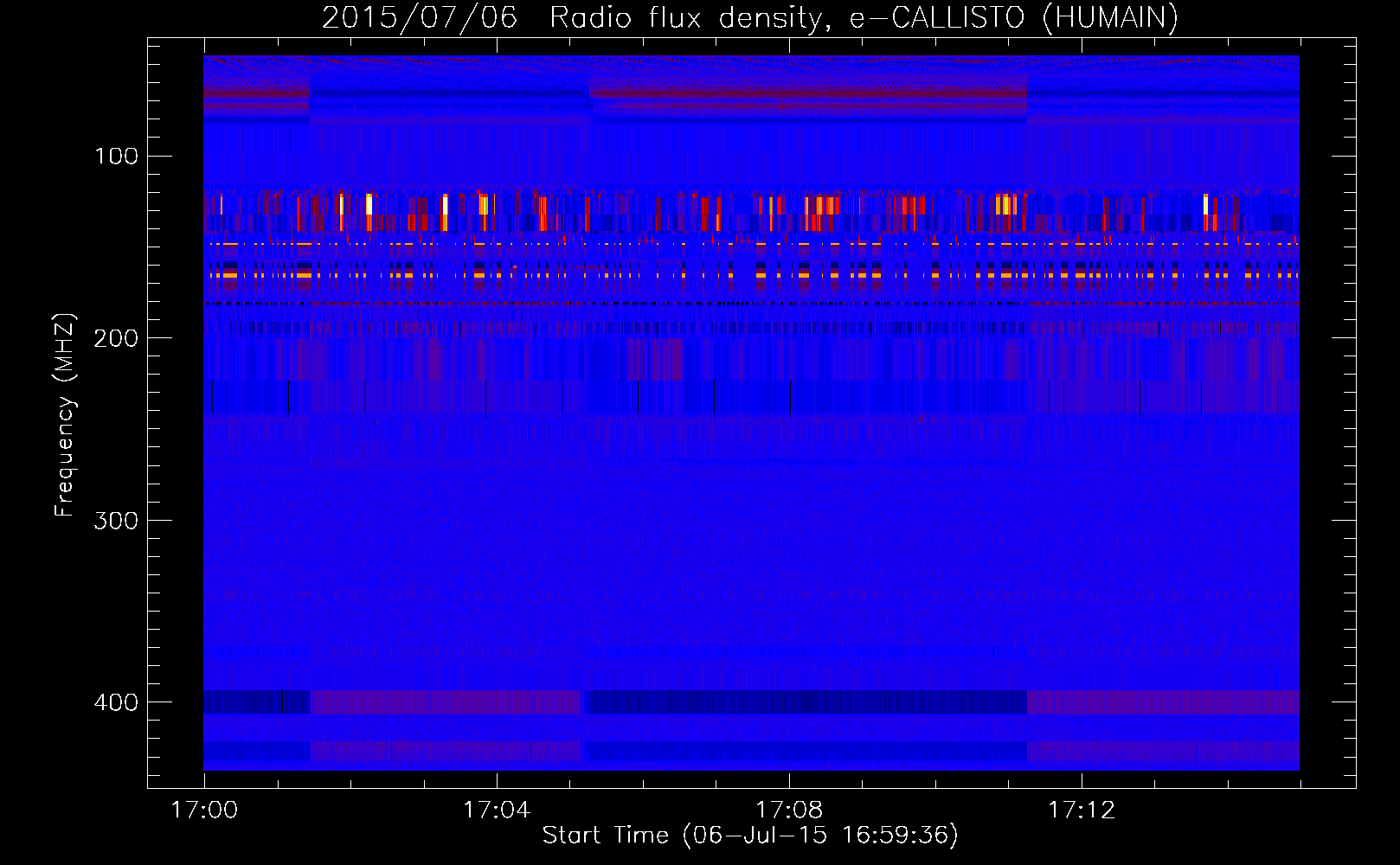Click the plot title mentioning e-CALLISTO (HUMAIN)
The height and width of the screenshot is (865, 1400).
coord(750,17)
